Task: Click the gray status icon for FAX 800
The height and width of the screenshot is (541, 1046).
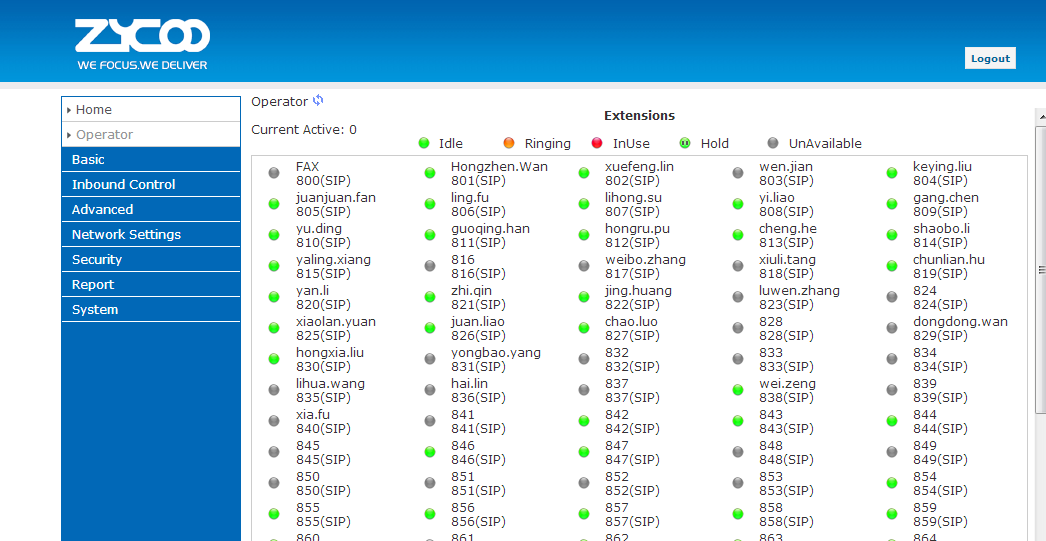Action: coord(274,173)
